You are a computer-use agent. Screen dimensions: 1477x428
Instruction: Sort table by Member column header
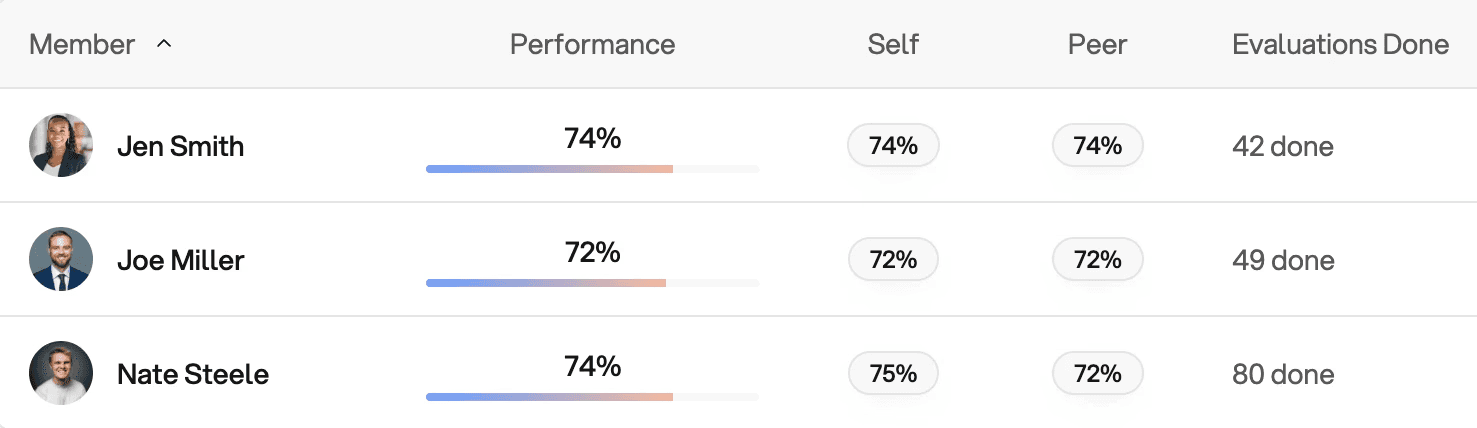point(82,45)
